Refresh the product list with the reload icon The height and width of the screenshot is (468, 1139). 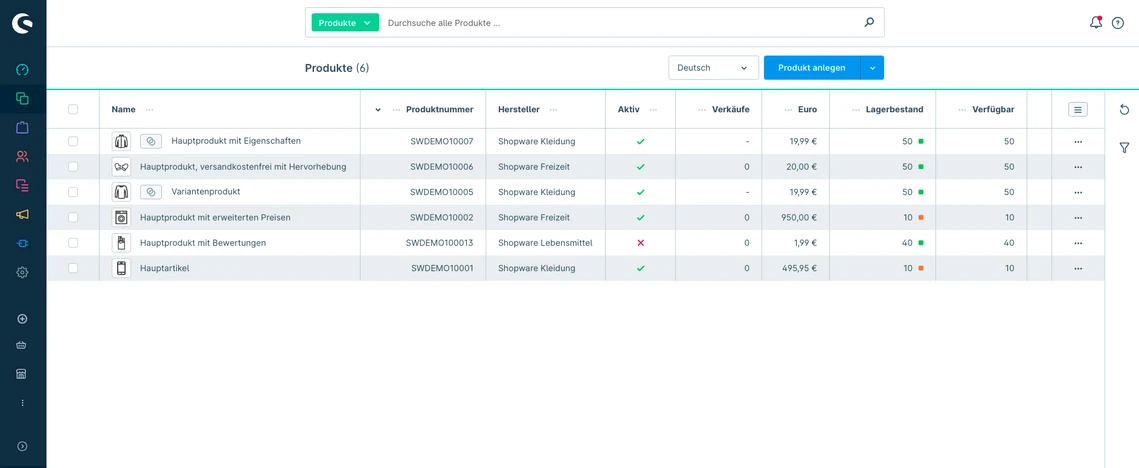pyautogui.click(x=1124, y=110)
